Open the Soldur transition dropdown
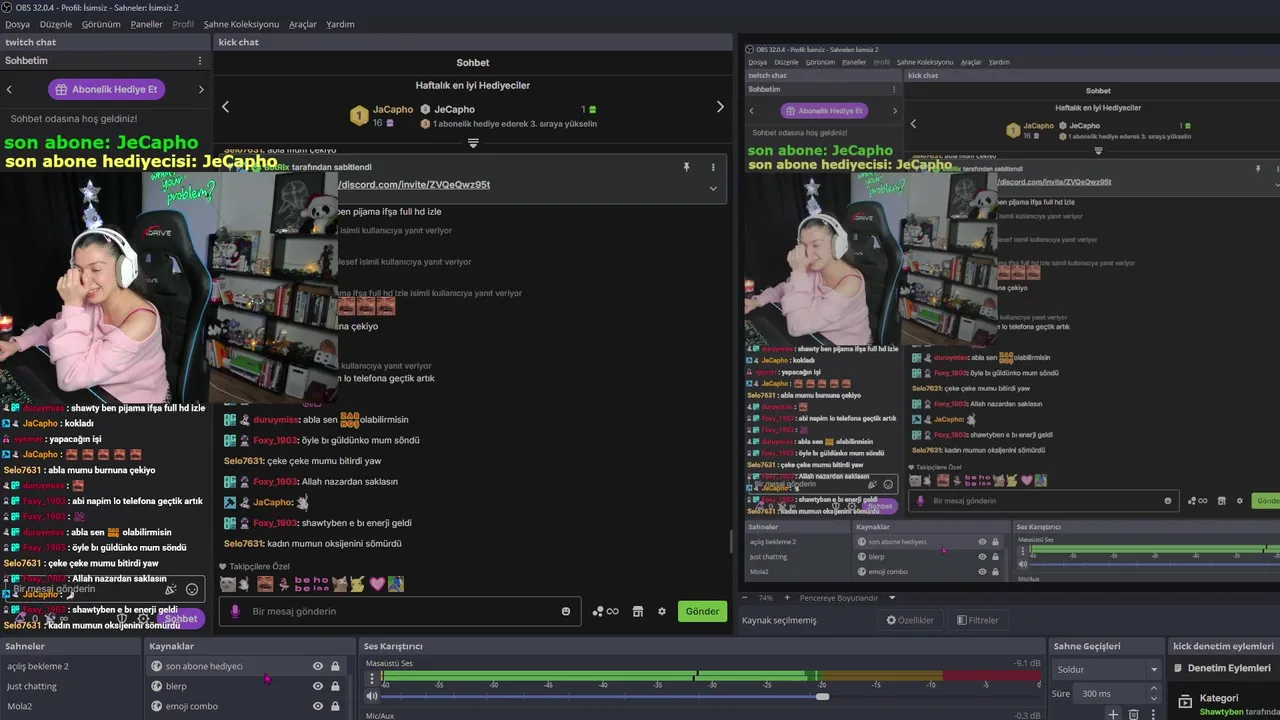This screenshot has height=720, width=1280. tap(1107, 669)
